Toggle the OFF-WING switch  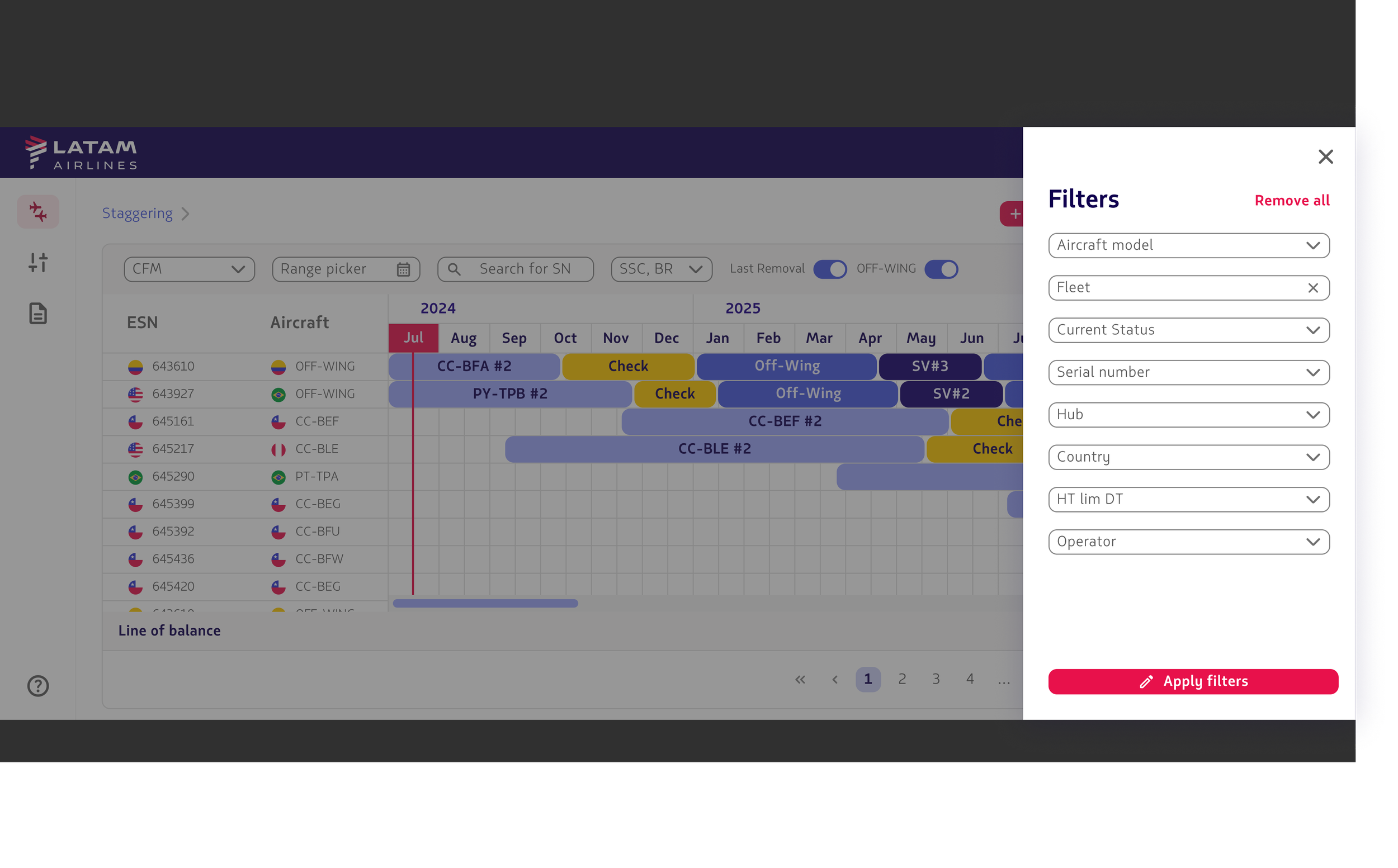coord(941,269)
